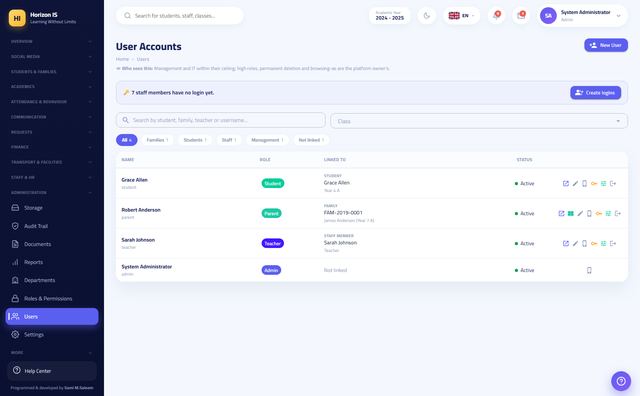Open Roles & Permissions in the sidebar
Image resolution: width=640 pixels, height=396 pixels.
(x=51, y=298)
